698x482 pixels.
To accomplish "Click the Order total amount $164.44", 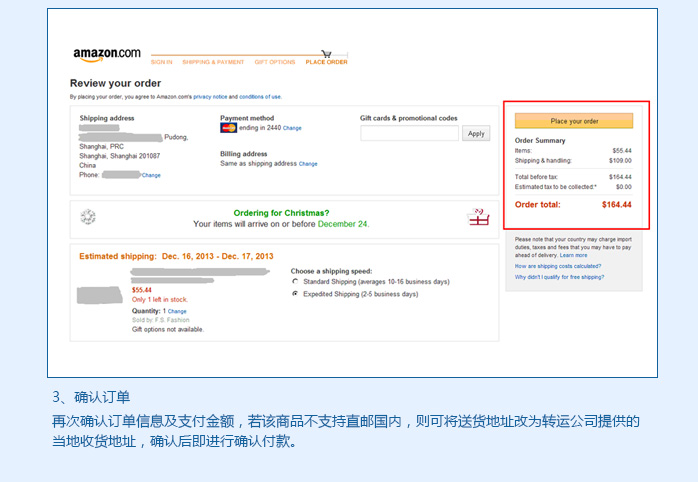I will (x=617, y=205).
